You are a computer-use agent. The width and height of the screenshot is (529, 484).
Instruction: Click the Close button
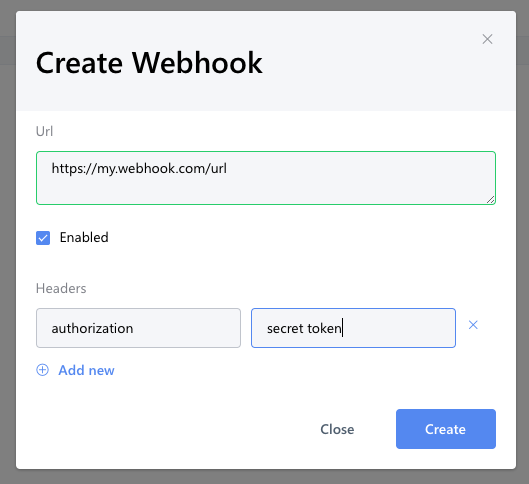(x=337, y=429)
